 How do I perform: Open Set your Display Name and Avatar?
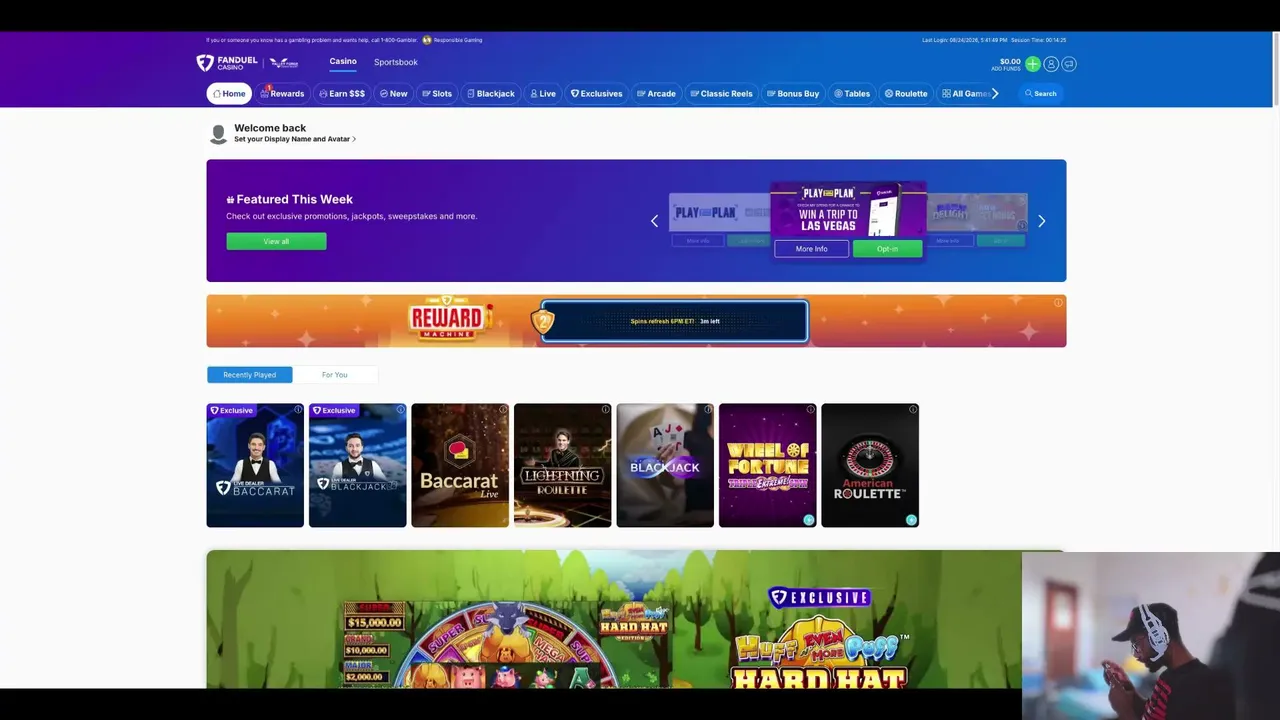point(295,139)
